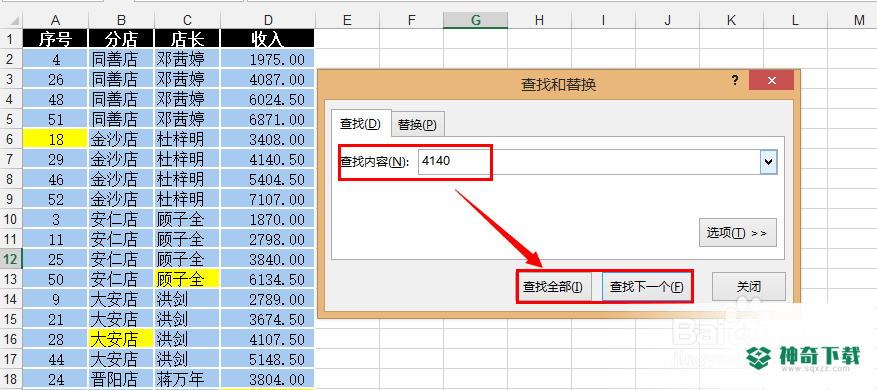Select row 1 header
The height and width of the screenshot is (390, 877).
pyautogui.click(x=11, y=39)
